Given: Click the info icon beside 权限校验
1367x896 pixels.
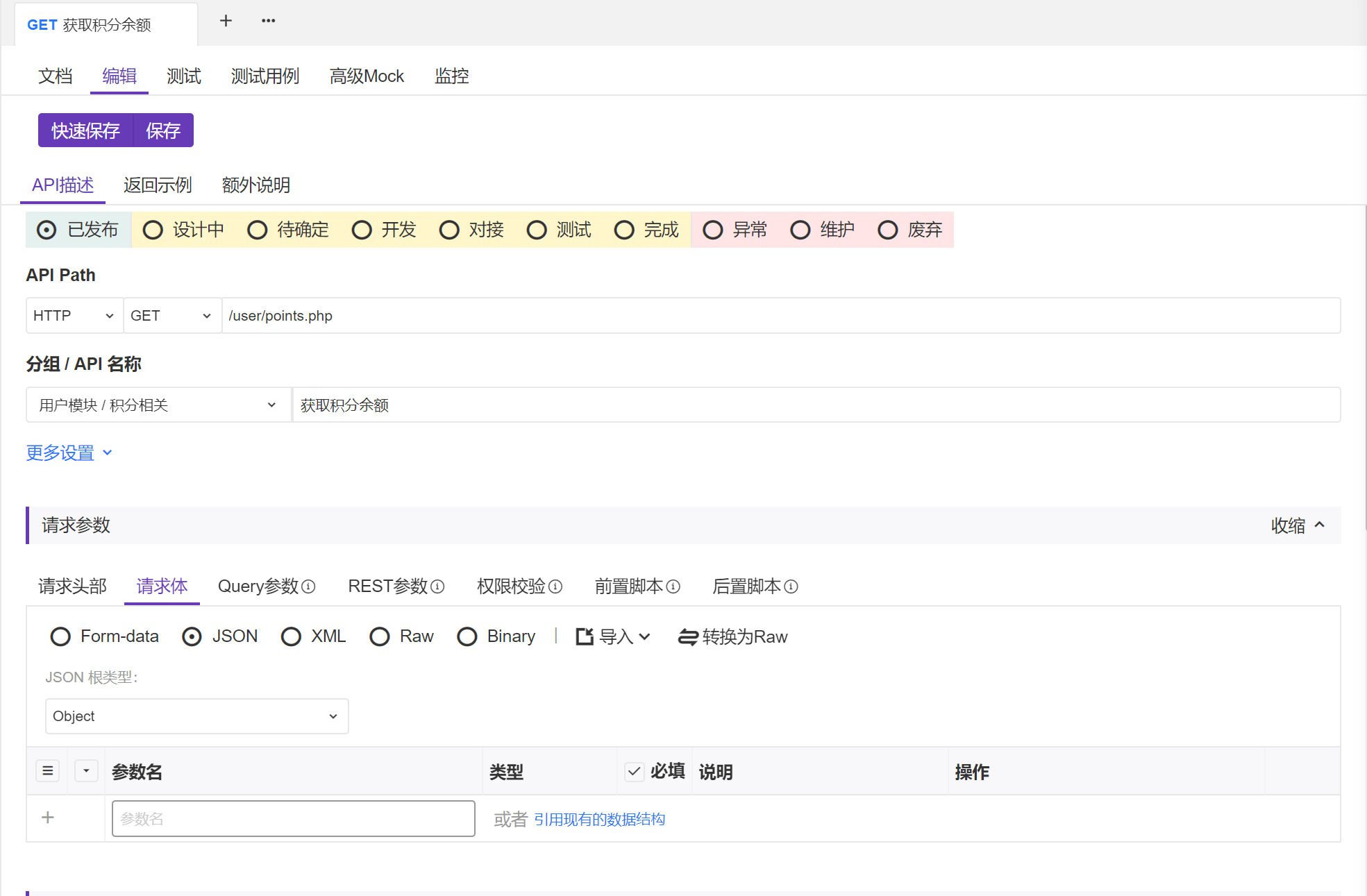Looking at the screenshot, I should pos(556,587).
